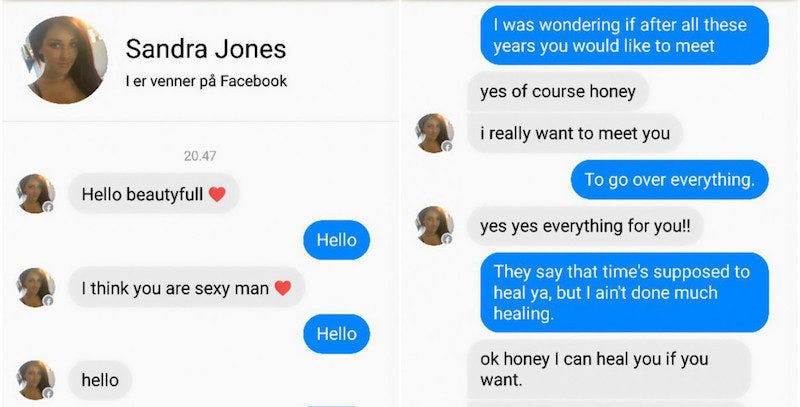The width and height of the screenshot is (800, 407).
Task: Click the 20.47 timestamp
Action: (x=200, y=156)
